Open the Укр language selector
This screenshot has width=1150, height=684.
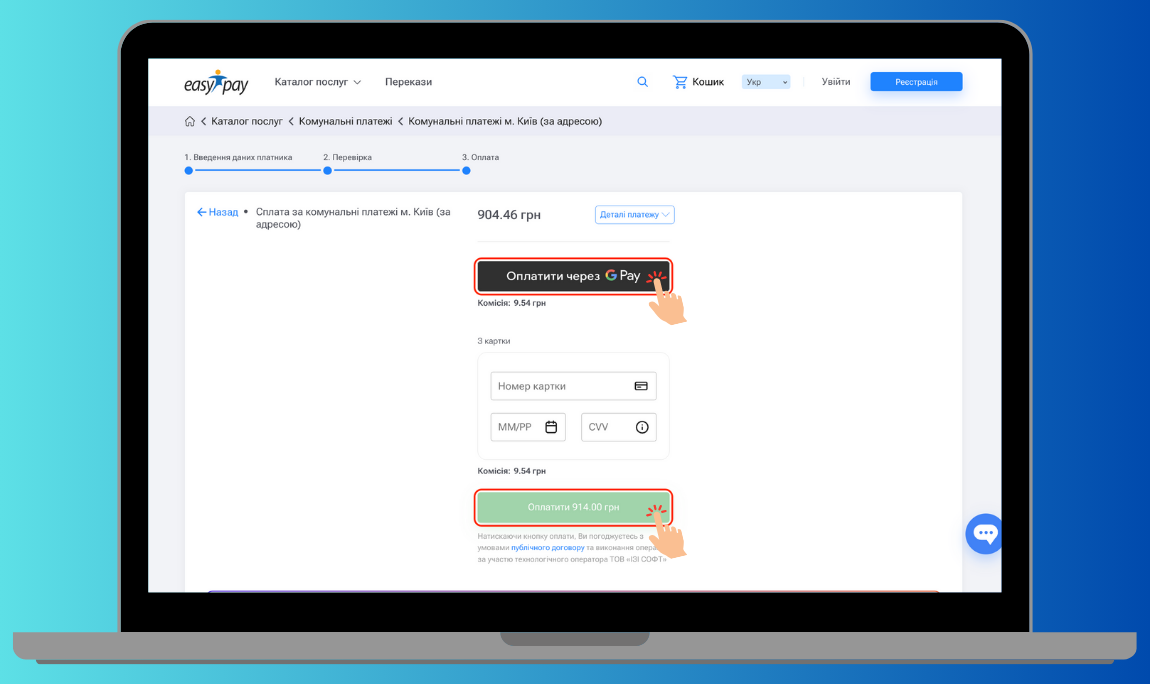[766, 82]
